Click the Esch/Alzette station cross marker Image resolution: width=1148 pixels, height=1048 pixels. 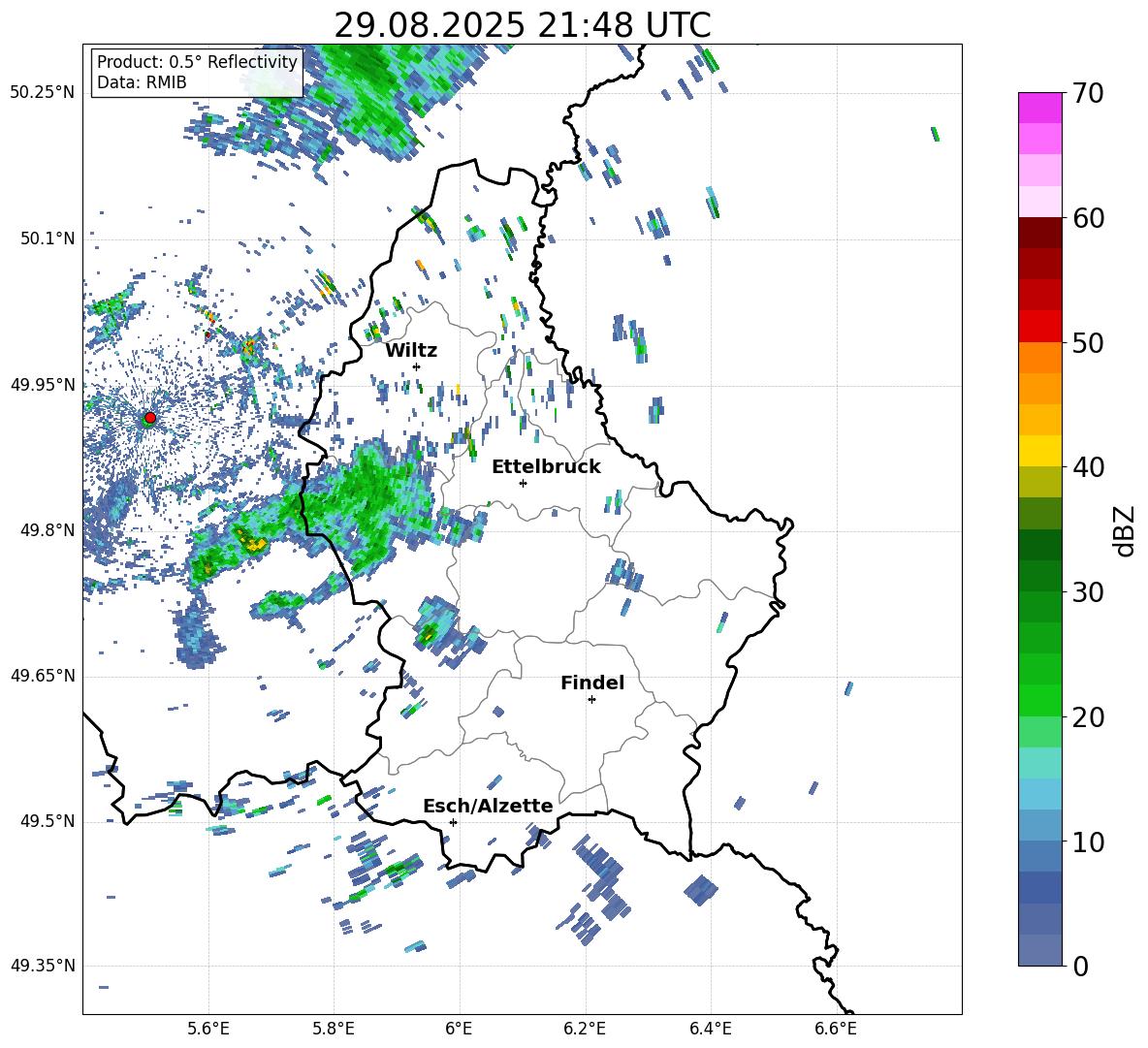tap(453, 822)
